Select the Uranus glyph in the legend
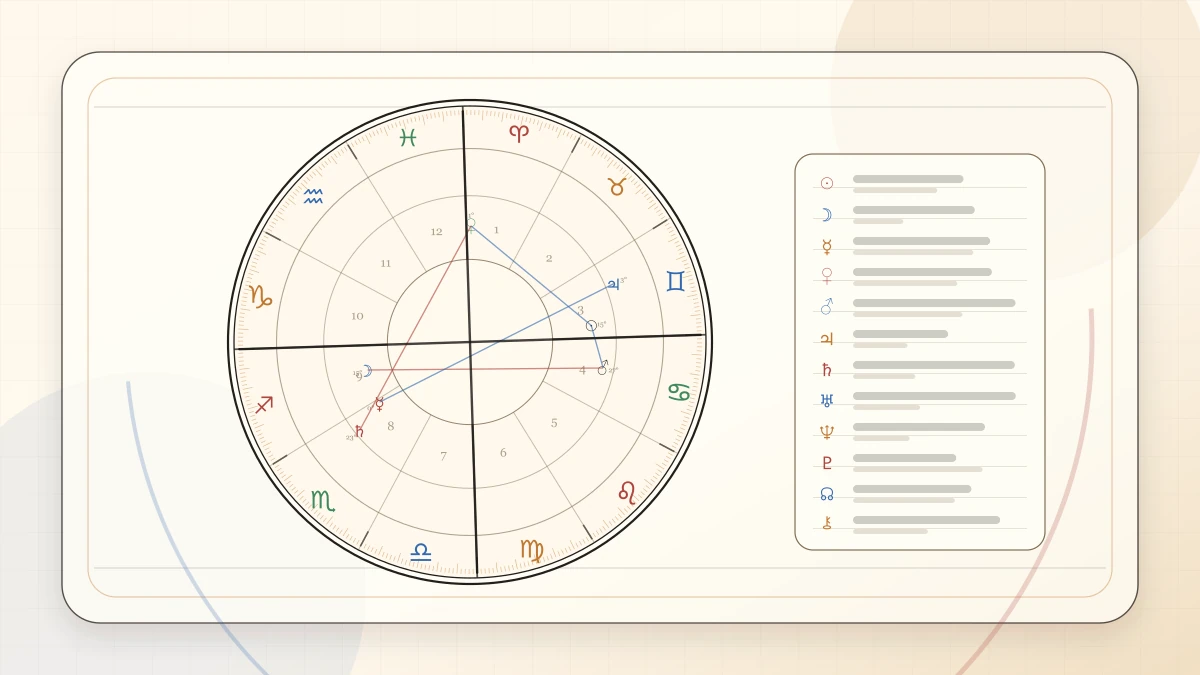Screen dimensions: 1200x675 (x=827, y=401)
